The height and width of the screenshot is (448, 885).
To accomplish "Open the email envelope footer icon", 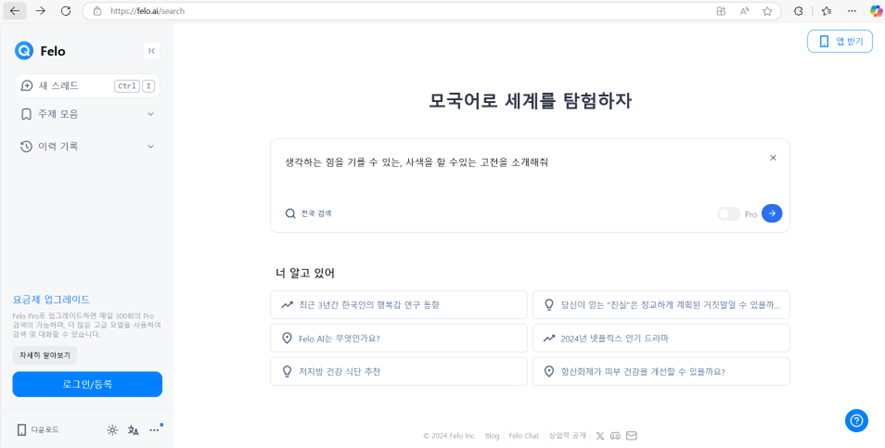I will point(632,436).
